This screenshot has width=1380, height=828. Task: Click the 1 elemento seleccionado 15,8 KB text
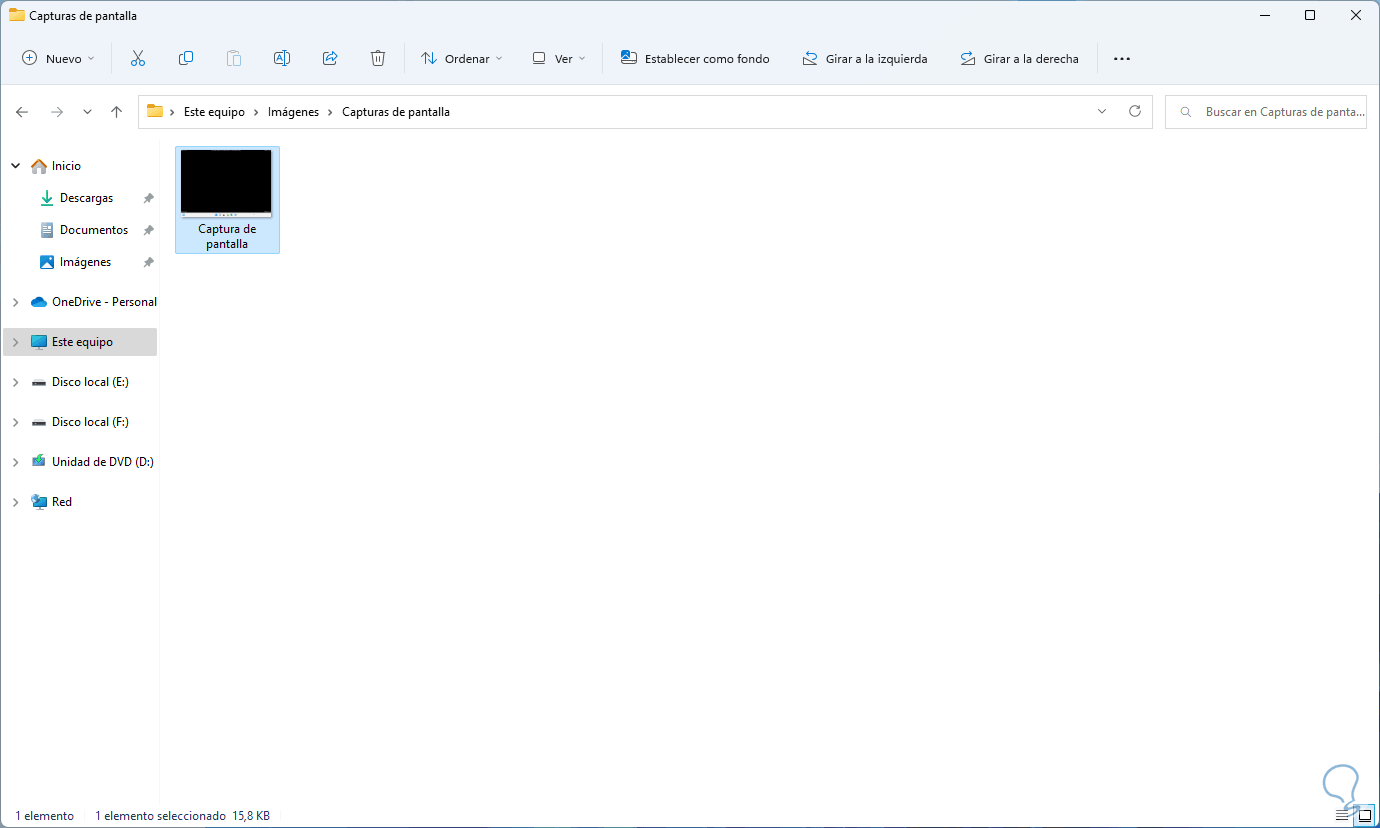click(182, 816)
